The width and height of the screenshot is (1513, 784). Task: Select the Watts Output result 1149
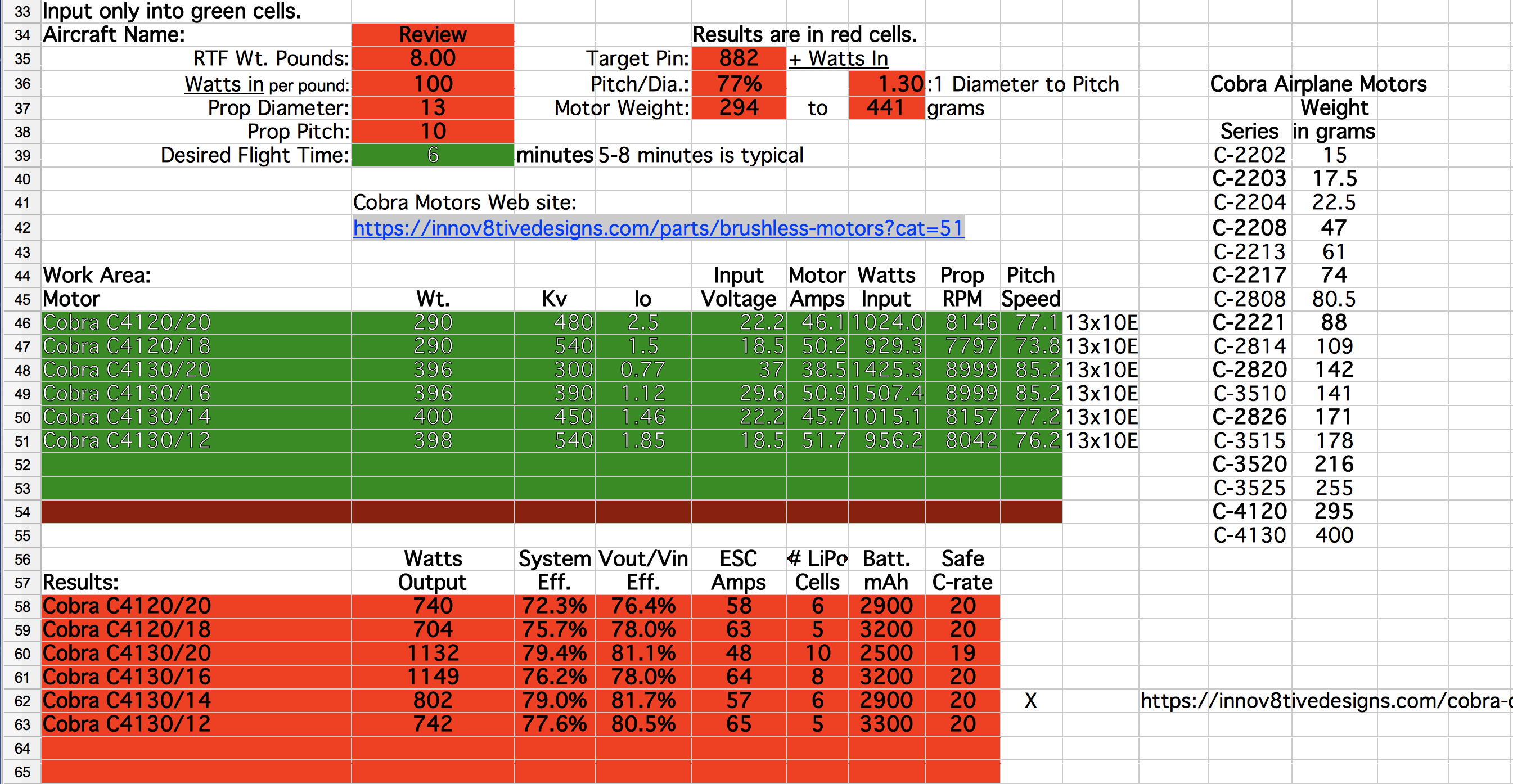[x=433, y=677]
